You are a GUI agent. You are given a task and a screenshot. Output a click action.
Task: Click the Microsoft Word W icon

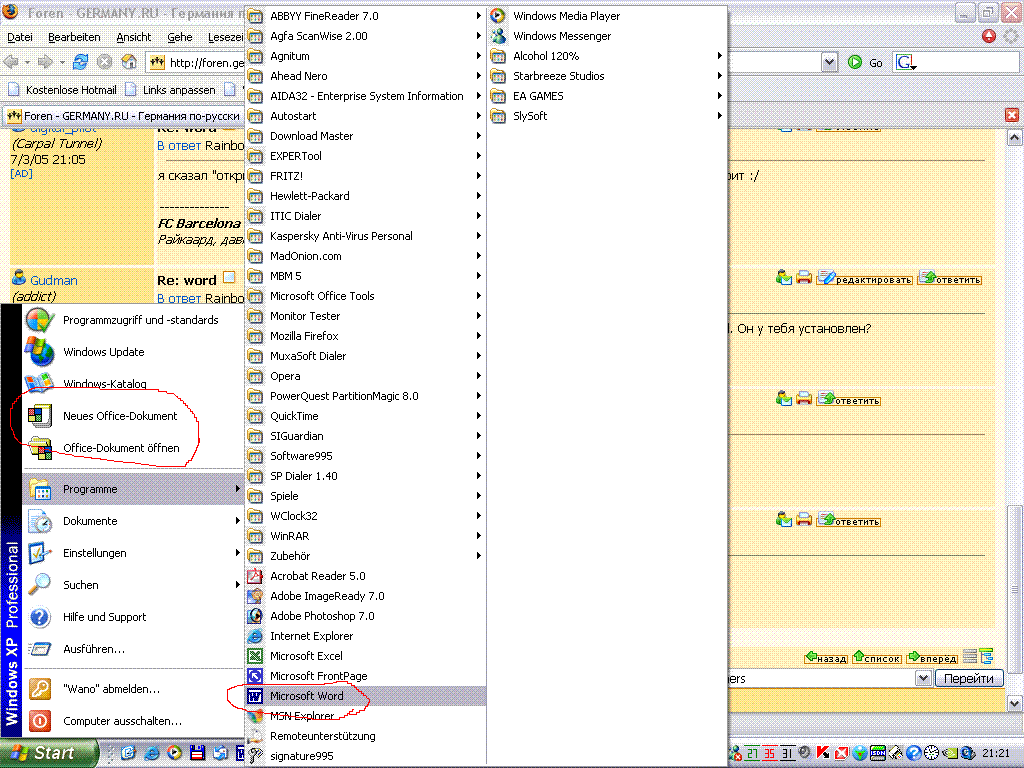tap(255, 696)
